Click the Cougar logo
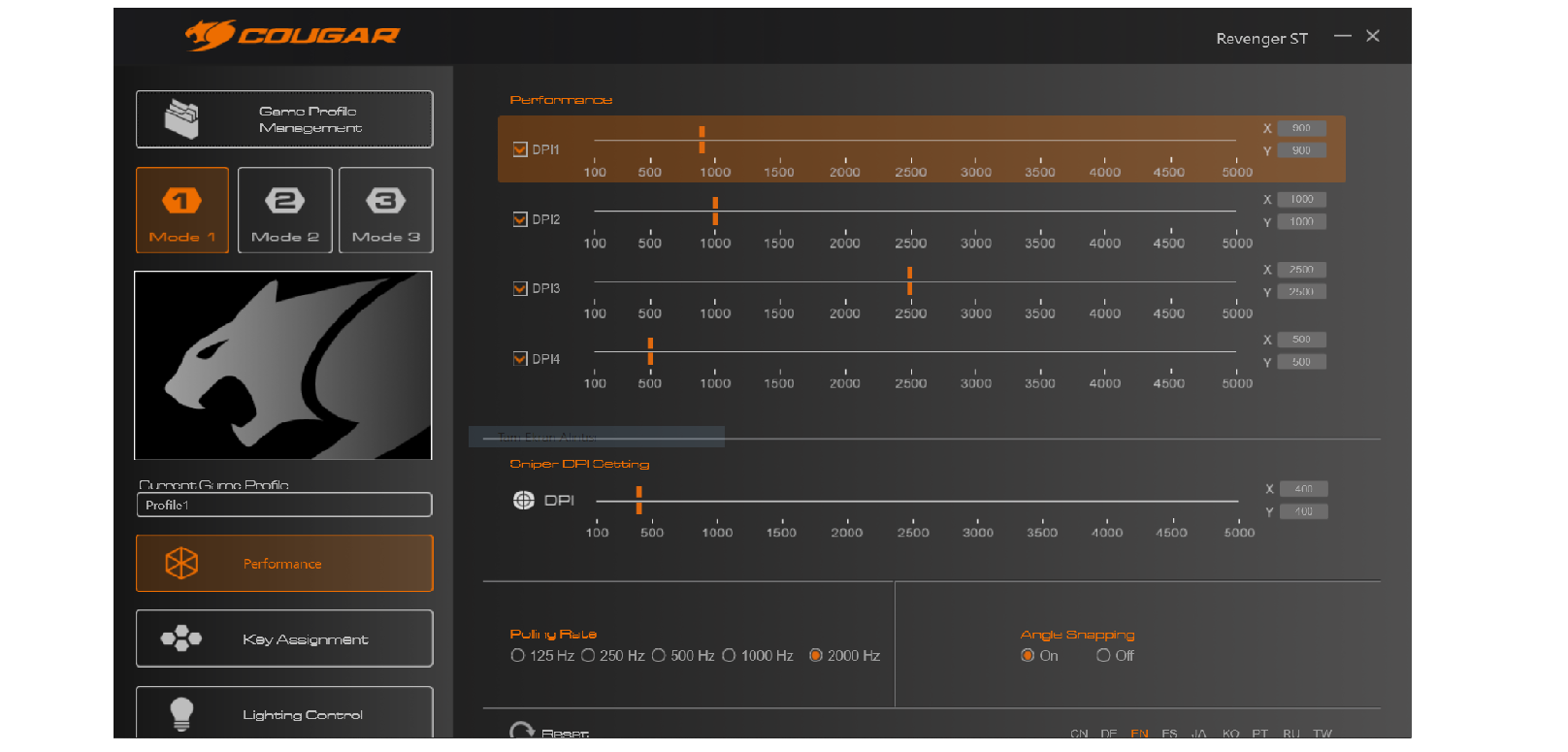 point(292,36)
